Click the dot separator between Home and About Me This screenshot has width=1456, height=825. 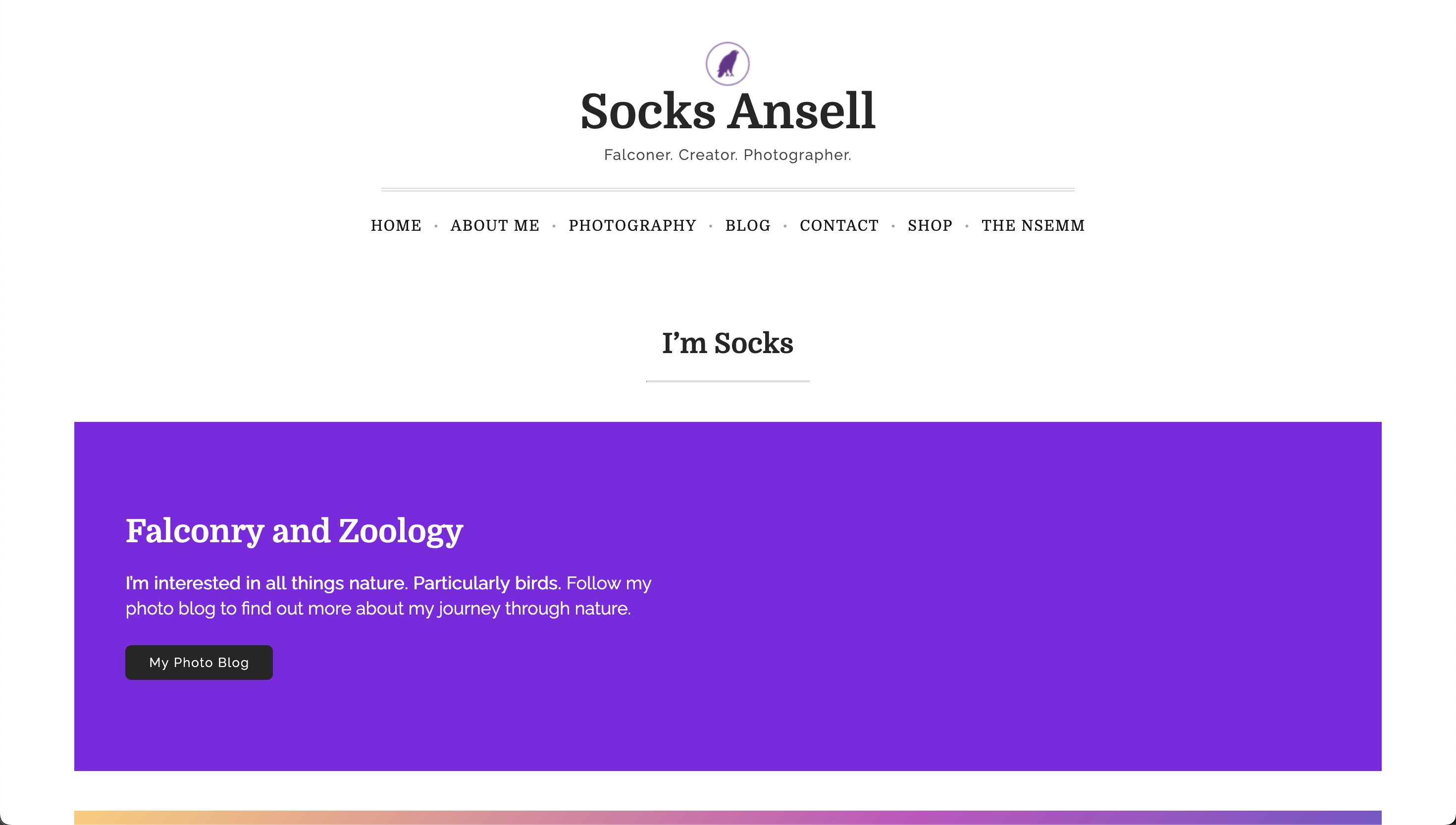coord(436,226)
